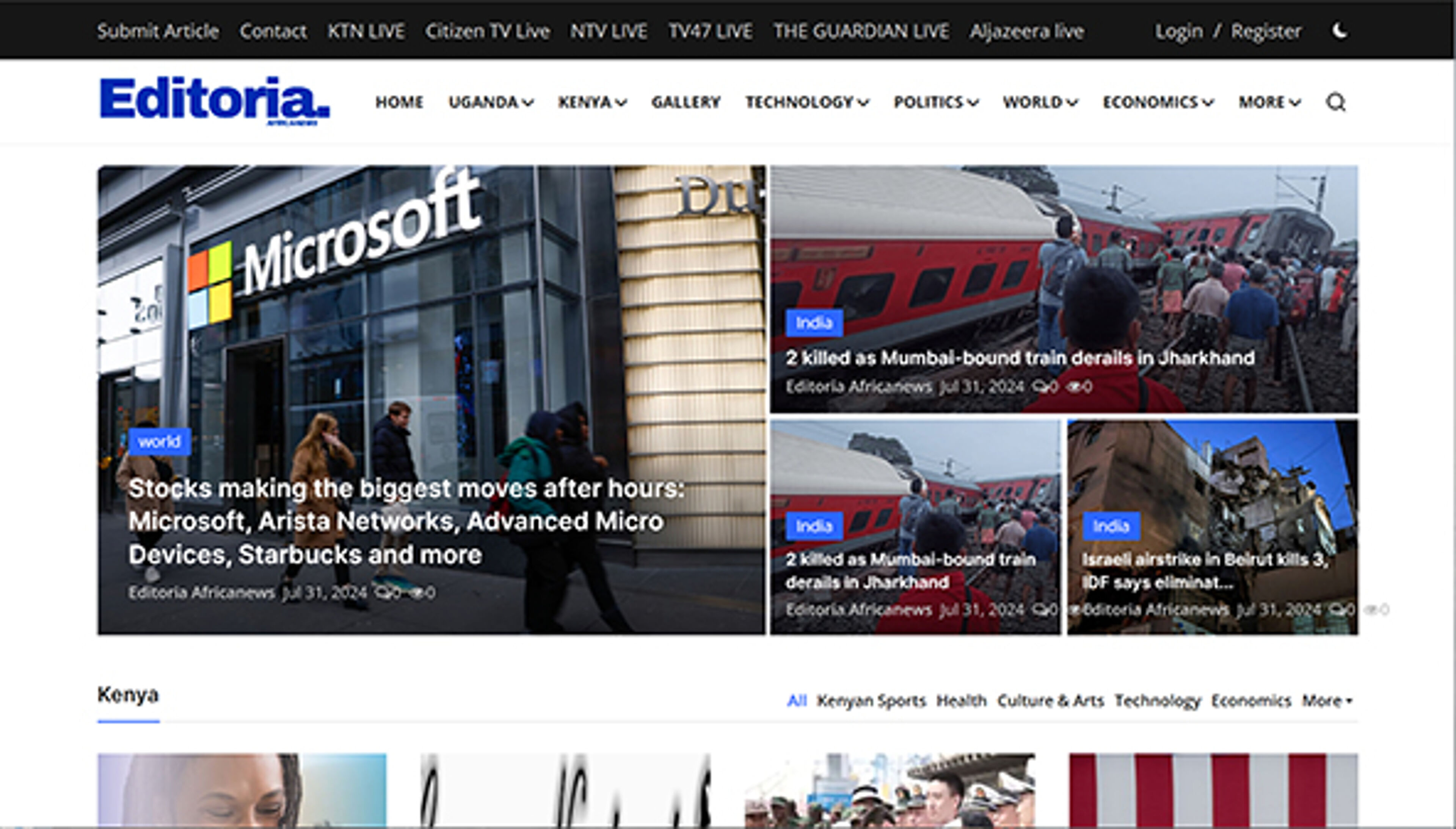Screen dimensions: 1456x829
Task: Click the blue world category badge
Action: [x=159, y=442]
